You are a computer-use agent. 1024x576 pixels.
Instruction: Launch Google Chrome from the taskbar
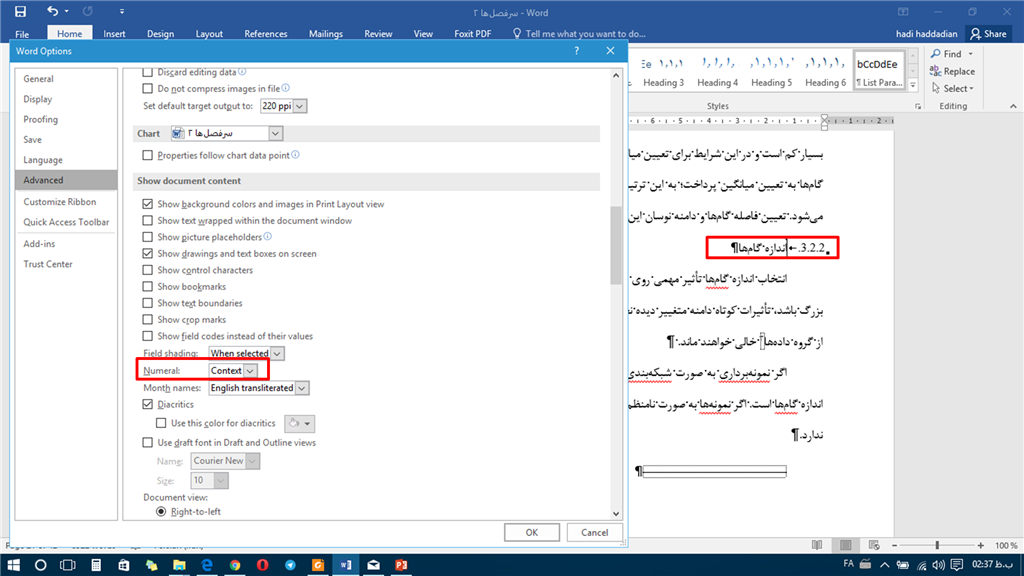point(235,564)
